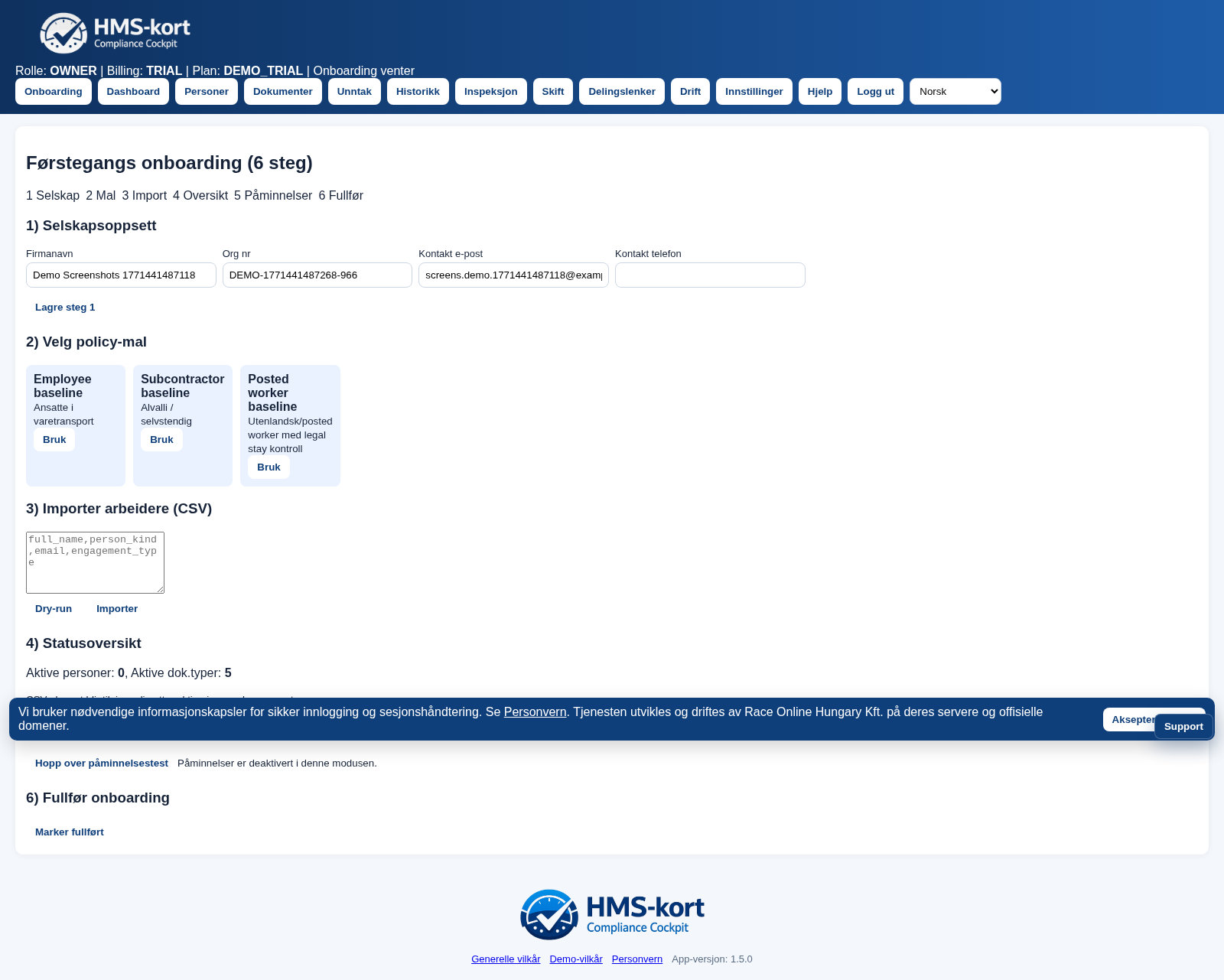Click in the CSV import text area
The height and width of the screenshot is (980, 1224).
coord(95,562)
